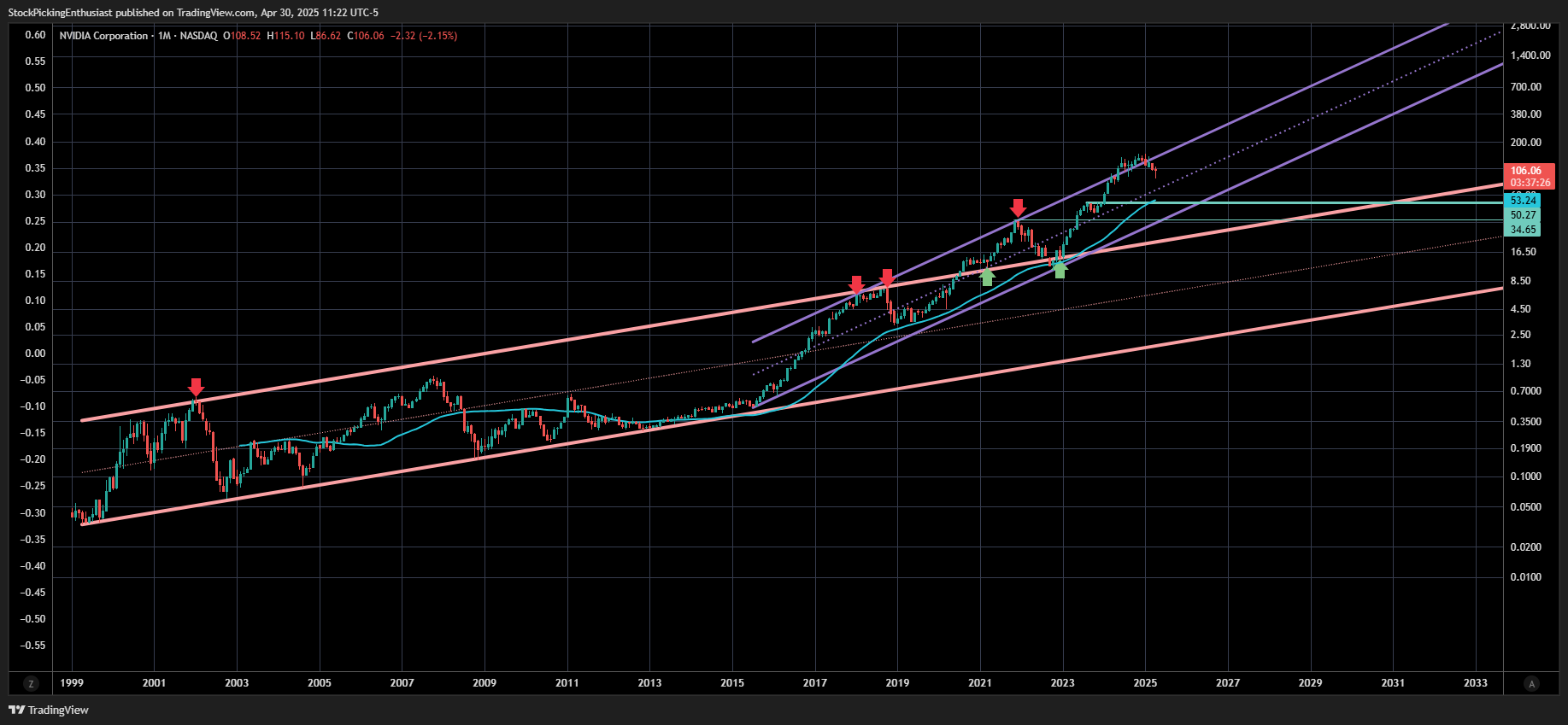The image size is (1568, 725).
Task: Select the red down arrow at the 2002 peak
Action: tap(196, 387)
